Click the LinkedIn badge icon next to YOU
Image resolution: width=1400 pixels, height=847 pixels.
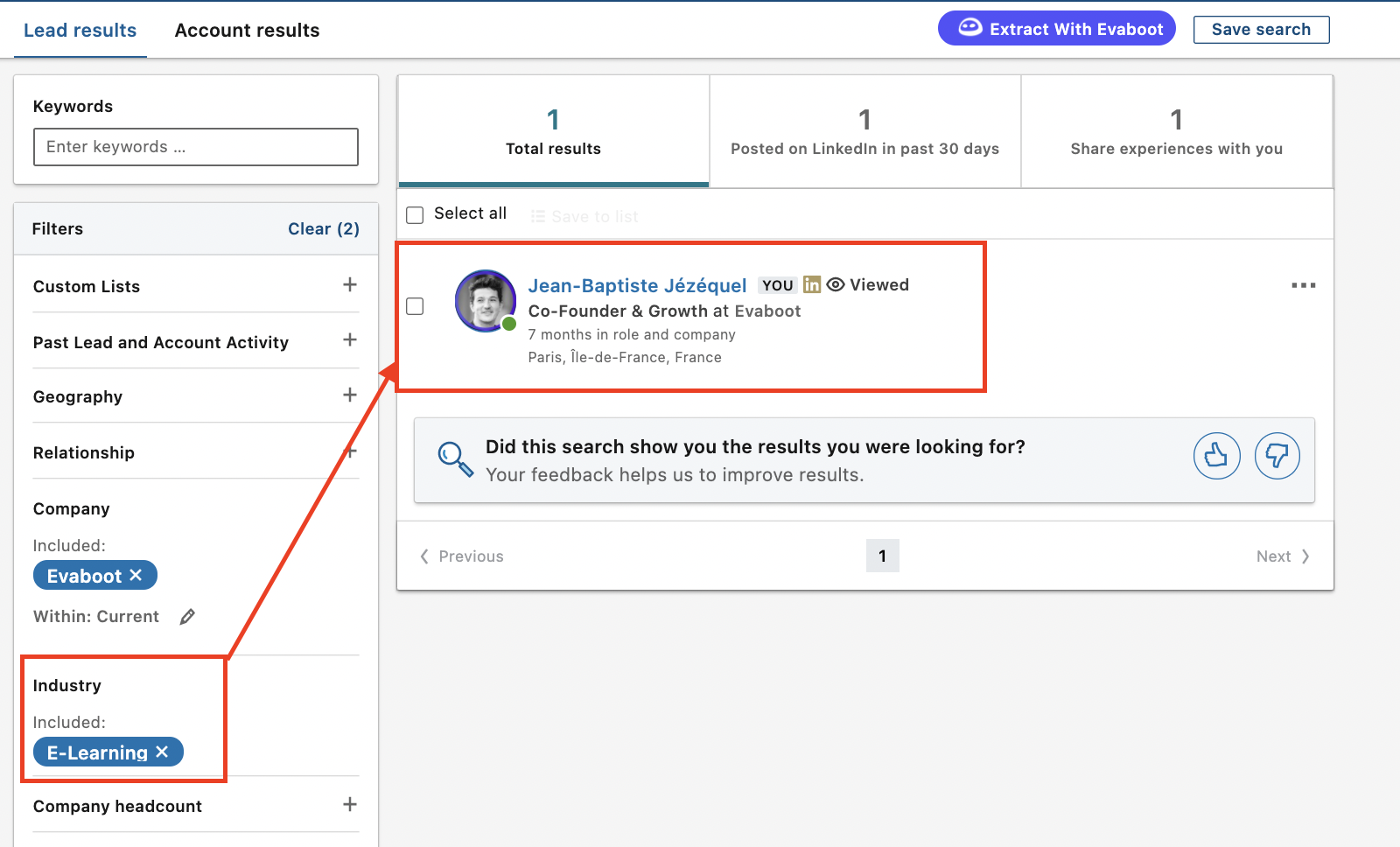(x=812, y=284)
